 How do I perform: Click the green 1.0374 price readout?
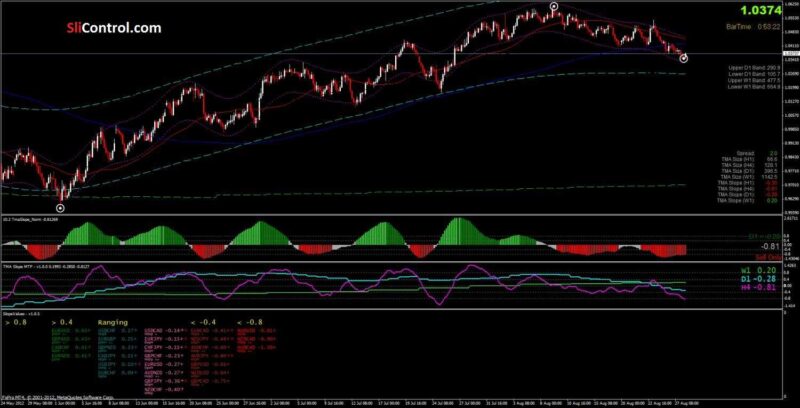click(x=761, y=10)
